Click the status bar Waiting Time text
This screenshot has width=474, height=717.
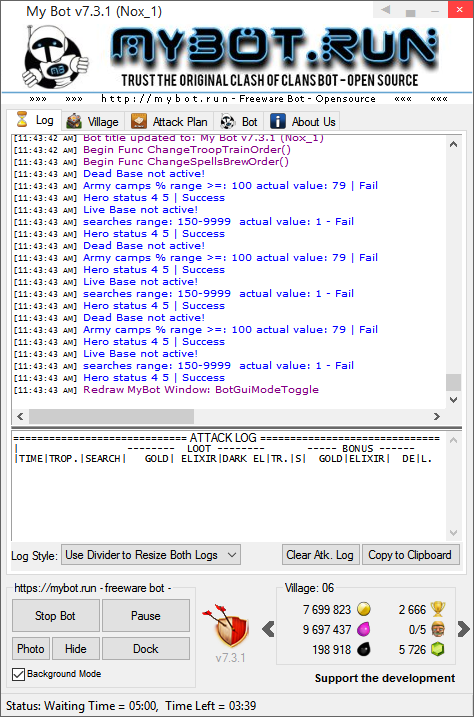click(x=131, y=706)
